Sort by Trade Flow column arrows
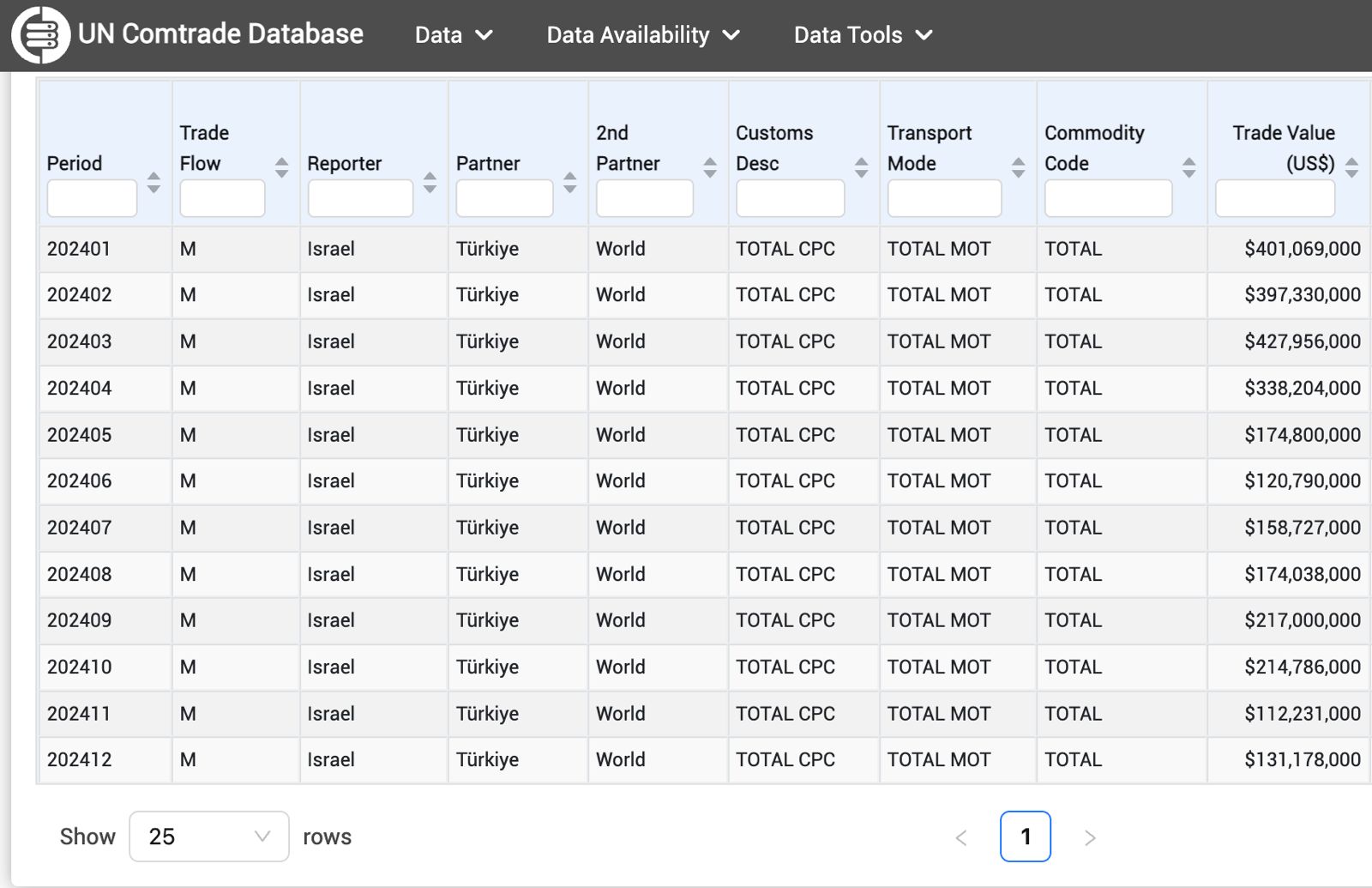Viewport: 1372px width, 888px height. 281,167
